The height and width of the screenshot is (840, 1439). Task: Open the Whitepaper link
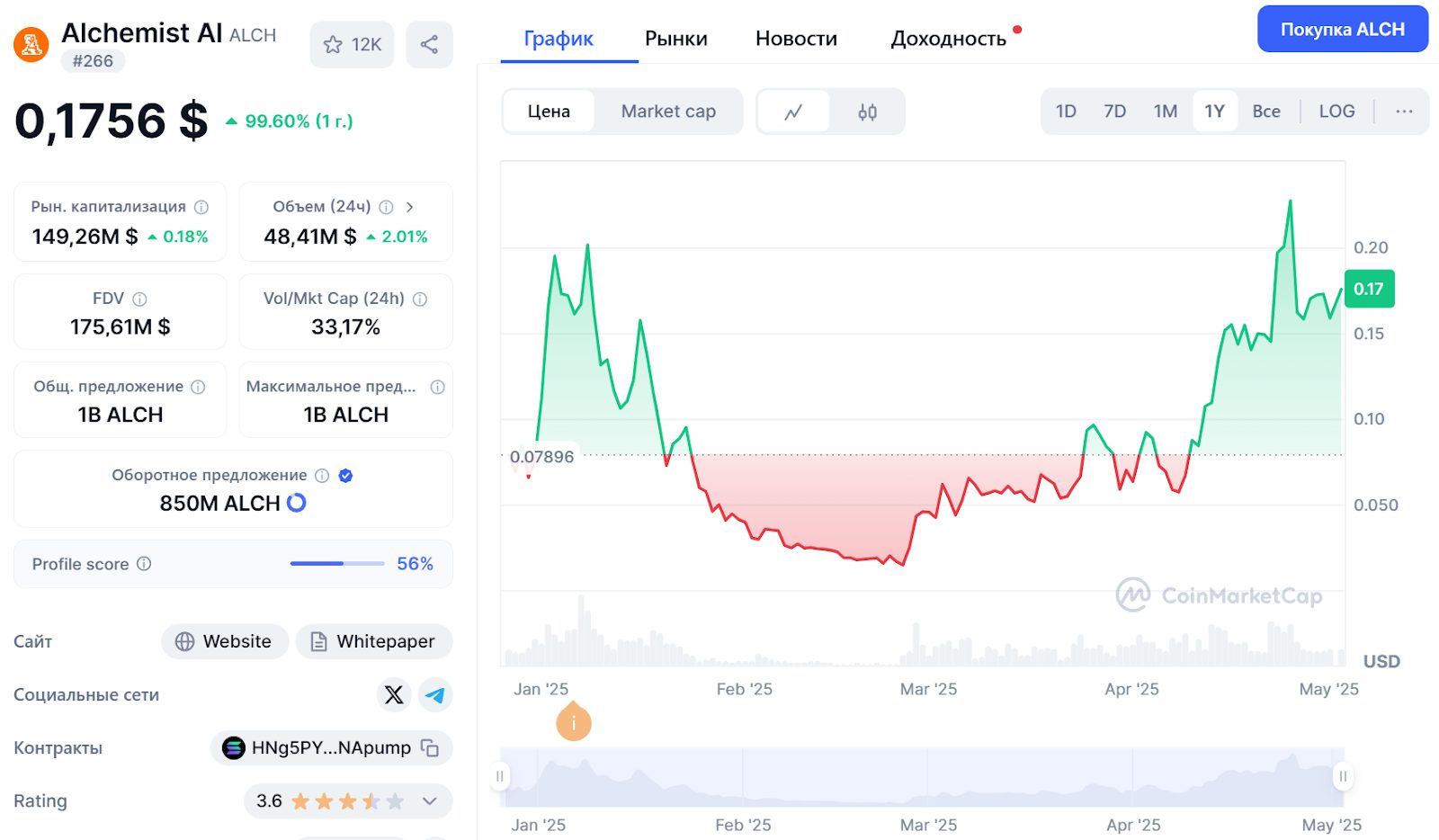(374, 641)
